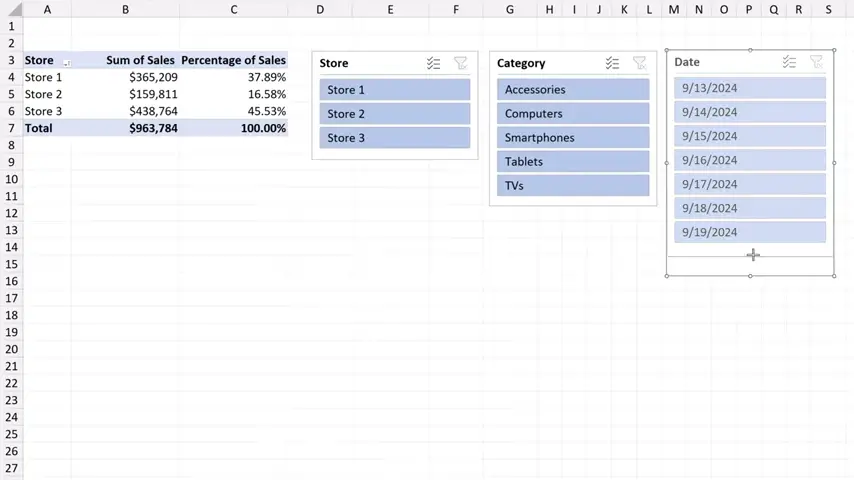
Task: Enable multi-select in the Store slicer
Action: tap(433, 63)
